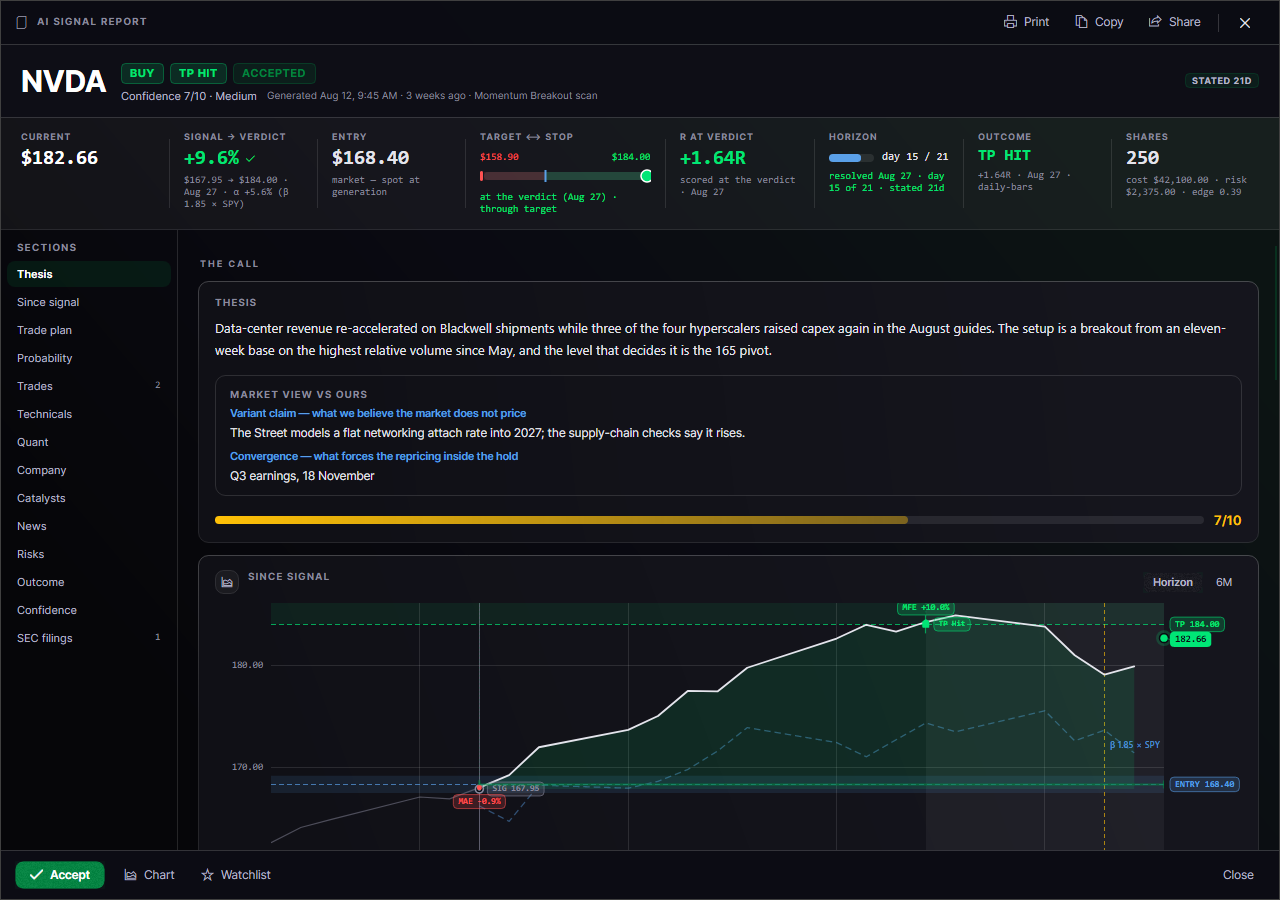This screenshot has width=1280, height=900.
Task: Click the 182.66 current price marker
Action: (1190, 639)
